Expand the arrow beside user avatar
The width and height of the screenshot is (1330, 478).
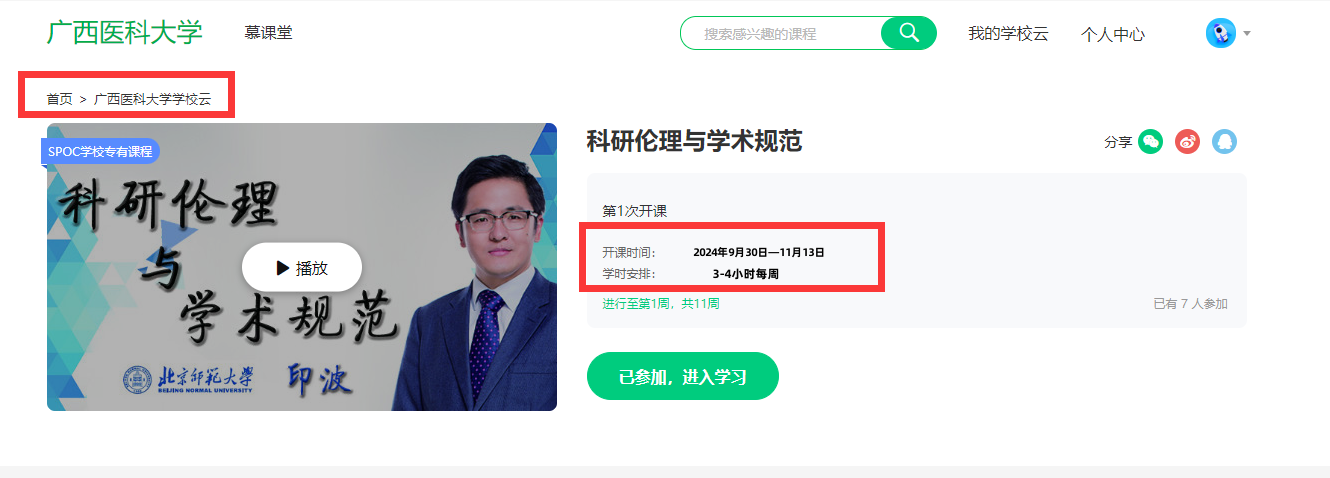click(1247, 34)
